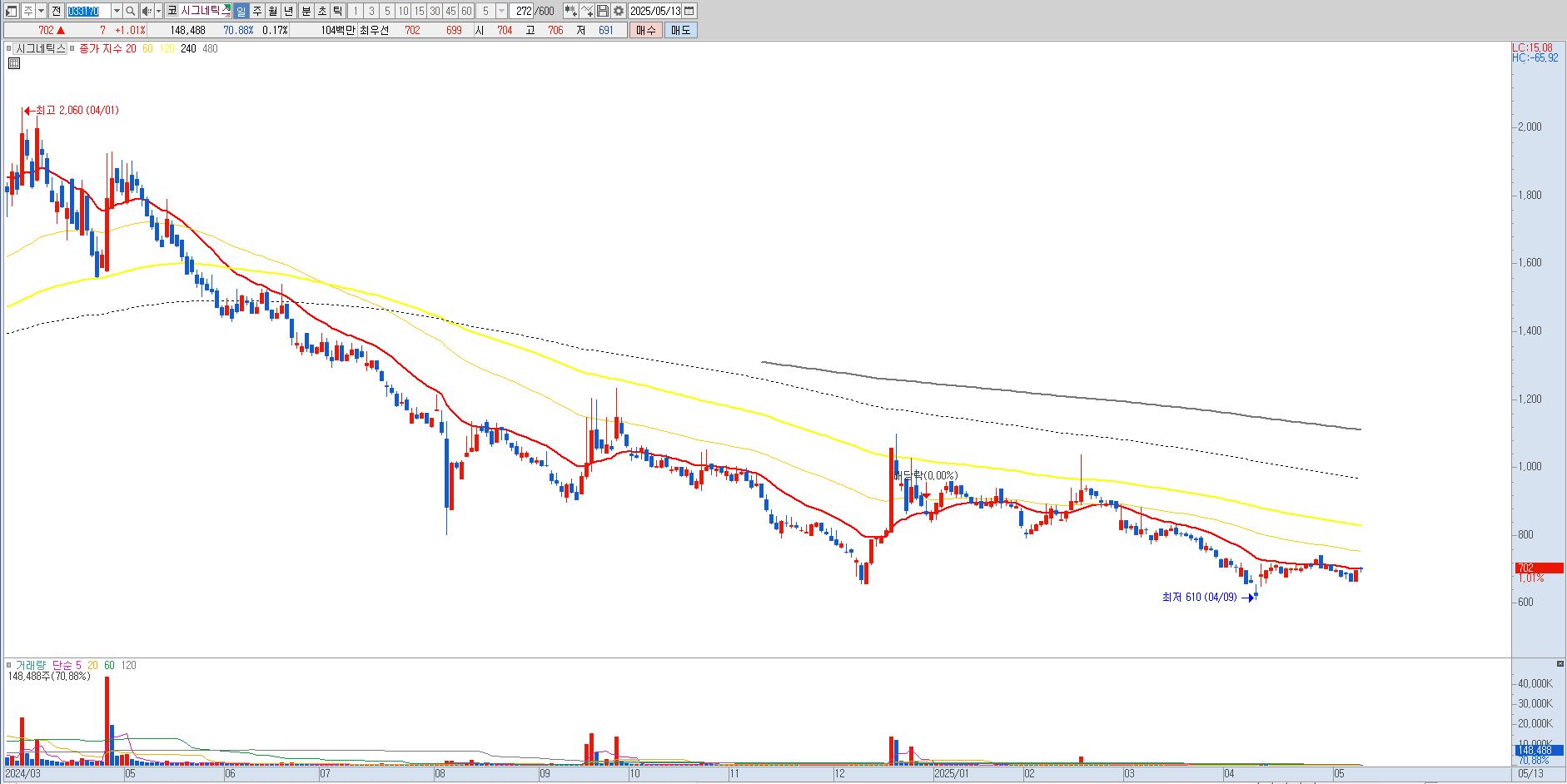Click the line drawing tool icon
This screenshot has width=1567, height=784.
click(587, 11)
